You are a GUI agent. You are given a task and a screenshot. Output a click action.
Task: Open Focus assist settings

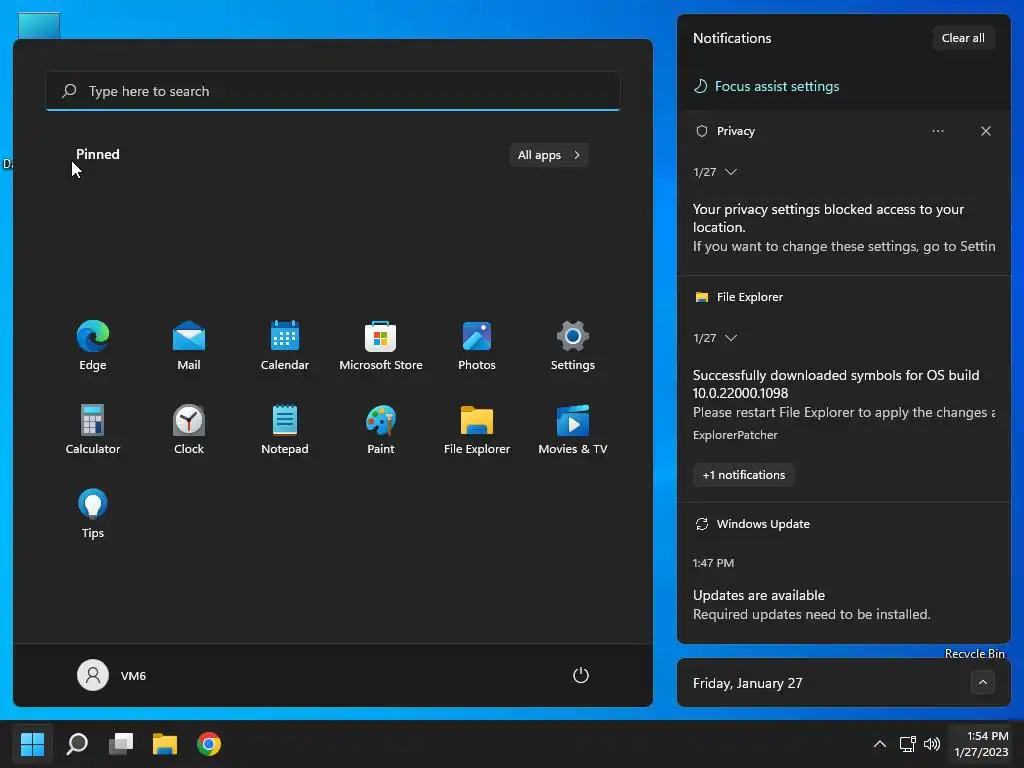pos(766,86)
